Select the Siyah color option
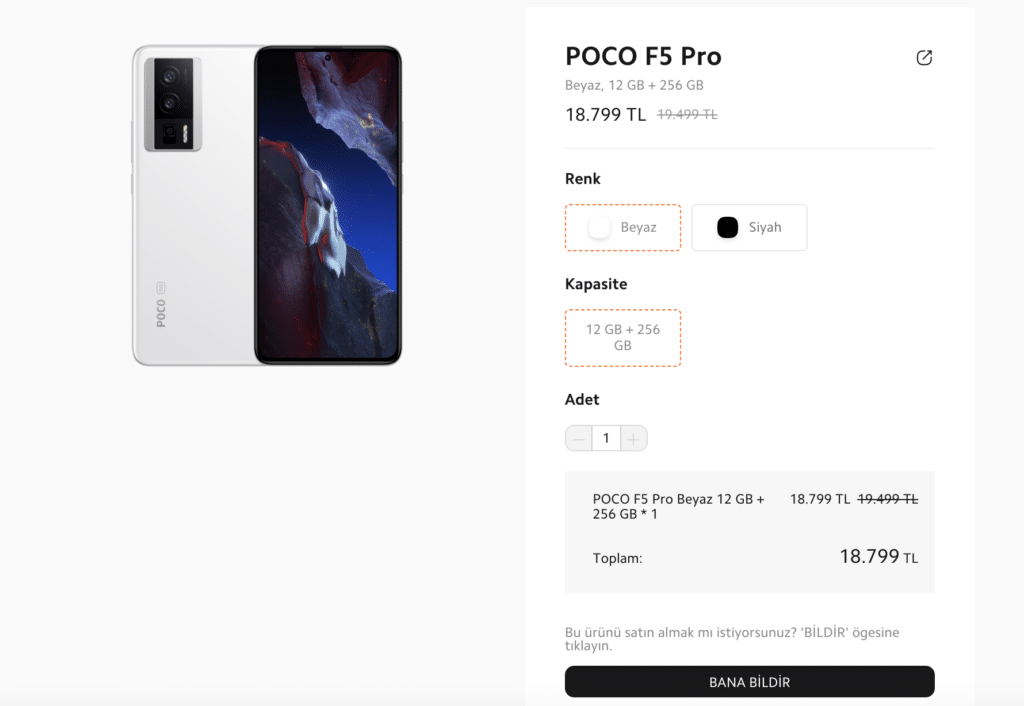 click(x=749, y=227)
